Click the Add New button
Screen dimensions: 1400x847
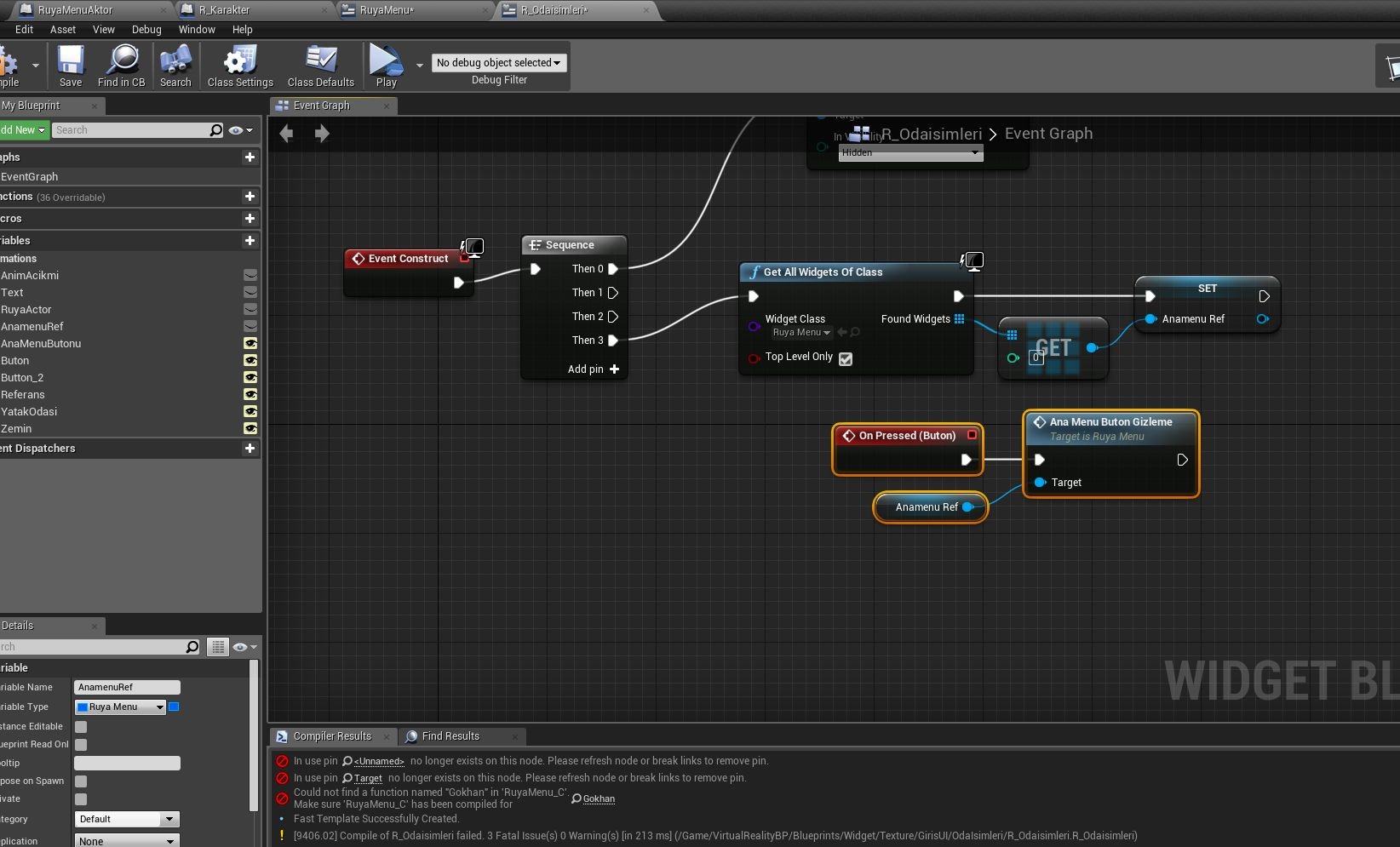23,130
